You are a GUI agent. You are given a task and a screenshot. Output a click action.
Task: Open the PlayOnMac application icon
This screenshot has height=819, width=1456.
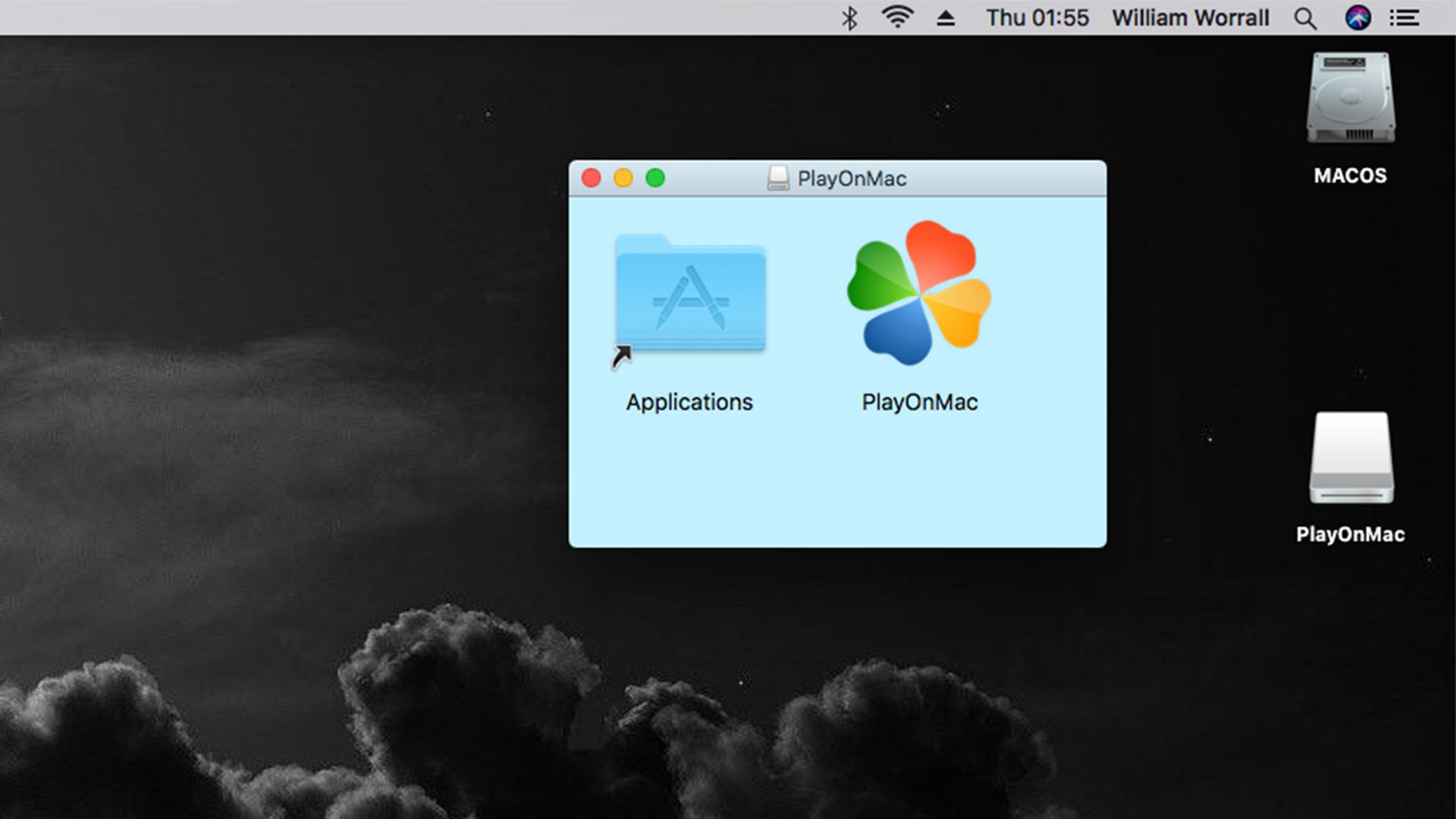coord(919,296)
